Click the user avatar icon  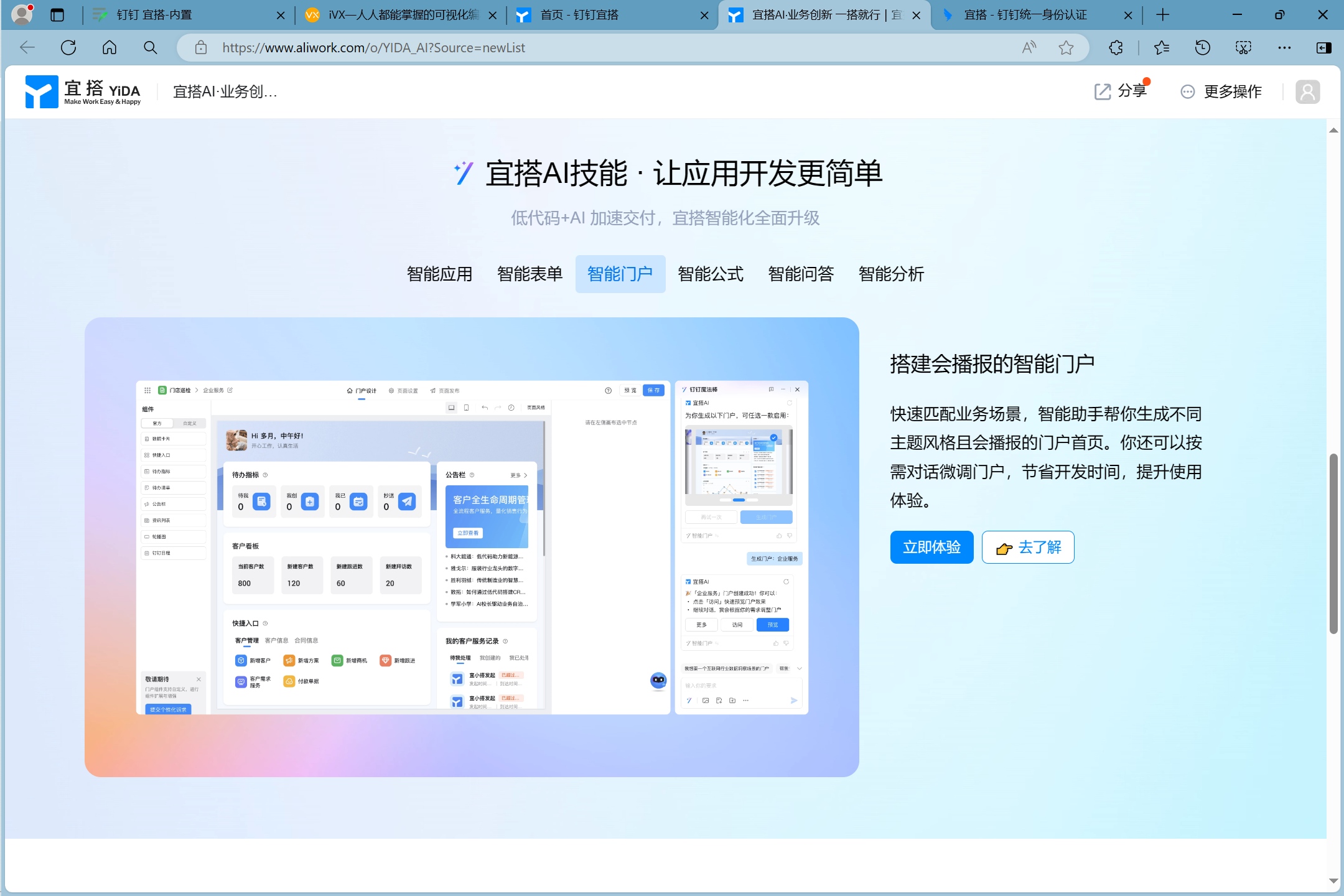[x=1307, y=91]
